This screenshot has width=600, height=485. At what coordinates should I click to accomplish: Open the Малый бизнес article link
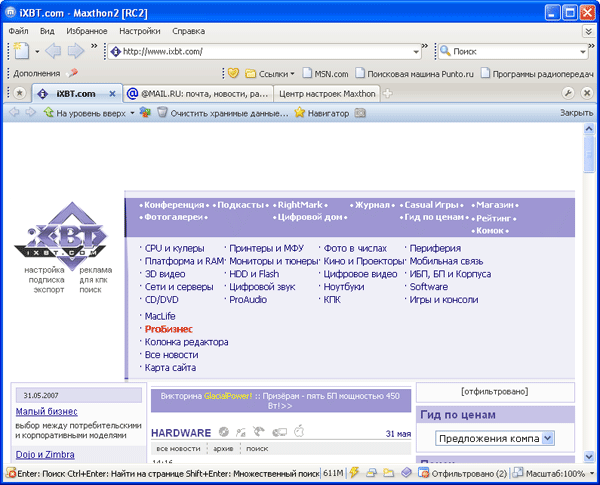click(x=47, y=412)
